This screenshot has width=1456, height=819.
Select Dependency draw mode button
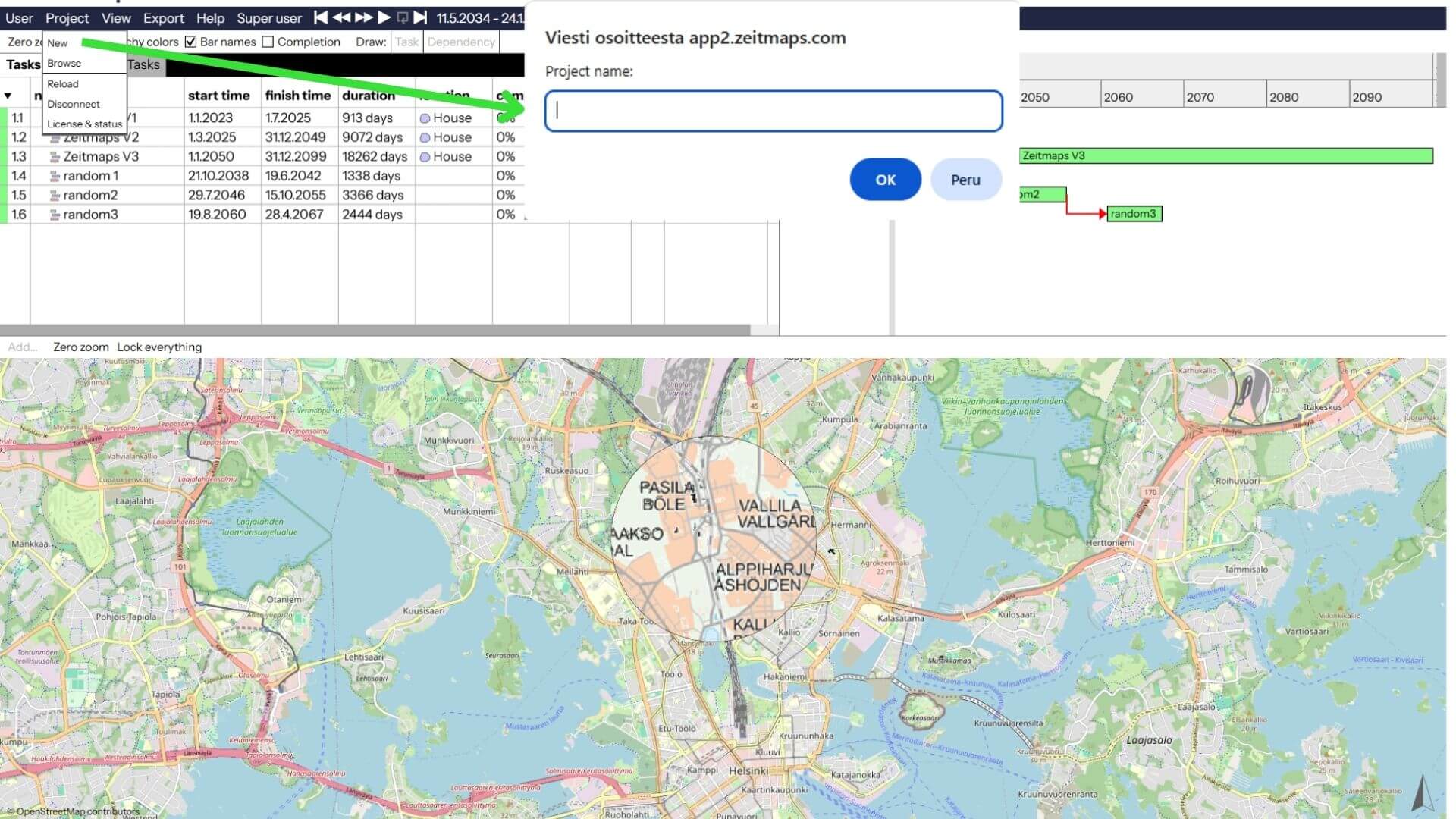pyautogui.click(x=461, y=42)
